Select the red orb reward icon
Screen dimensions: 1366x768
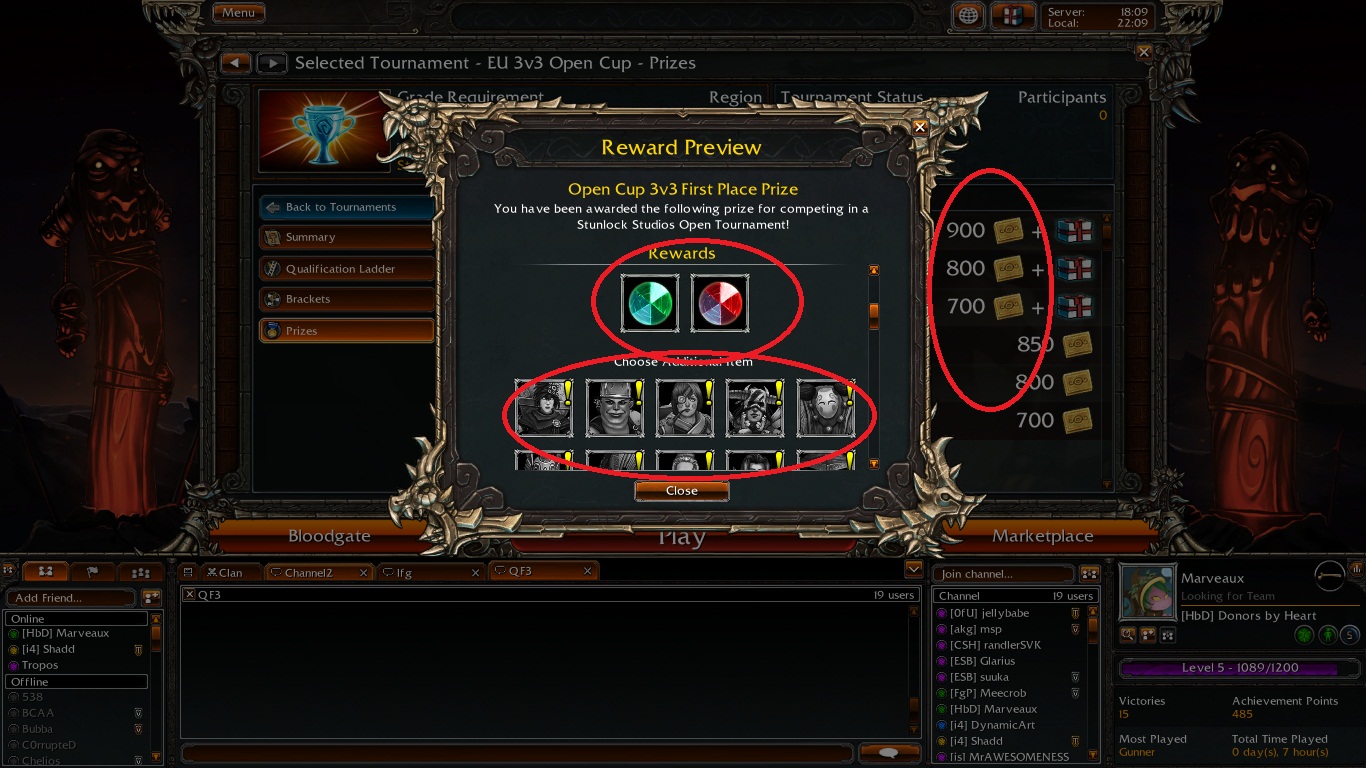pyautogui.click(x=720, y=304)
